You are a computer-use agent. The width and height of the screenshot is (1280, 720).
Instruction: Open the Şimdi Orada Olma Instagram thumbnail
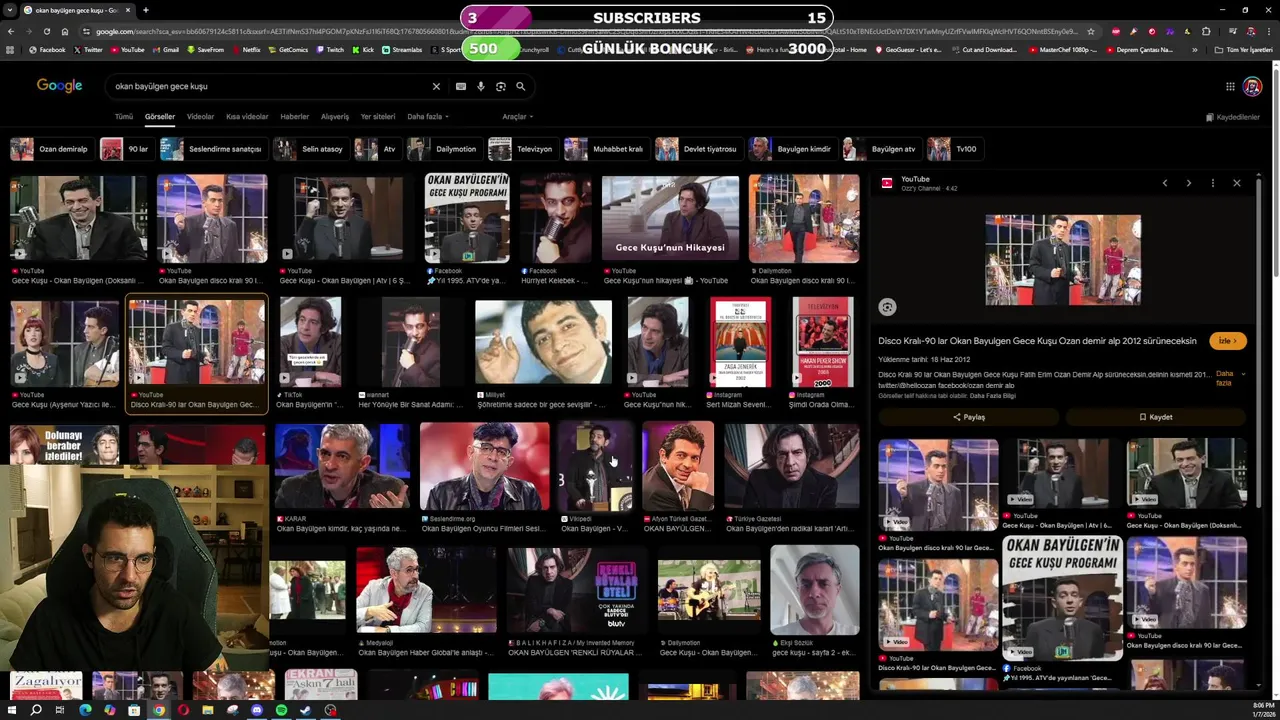(x=822, y=342)
